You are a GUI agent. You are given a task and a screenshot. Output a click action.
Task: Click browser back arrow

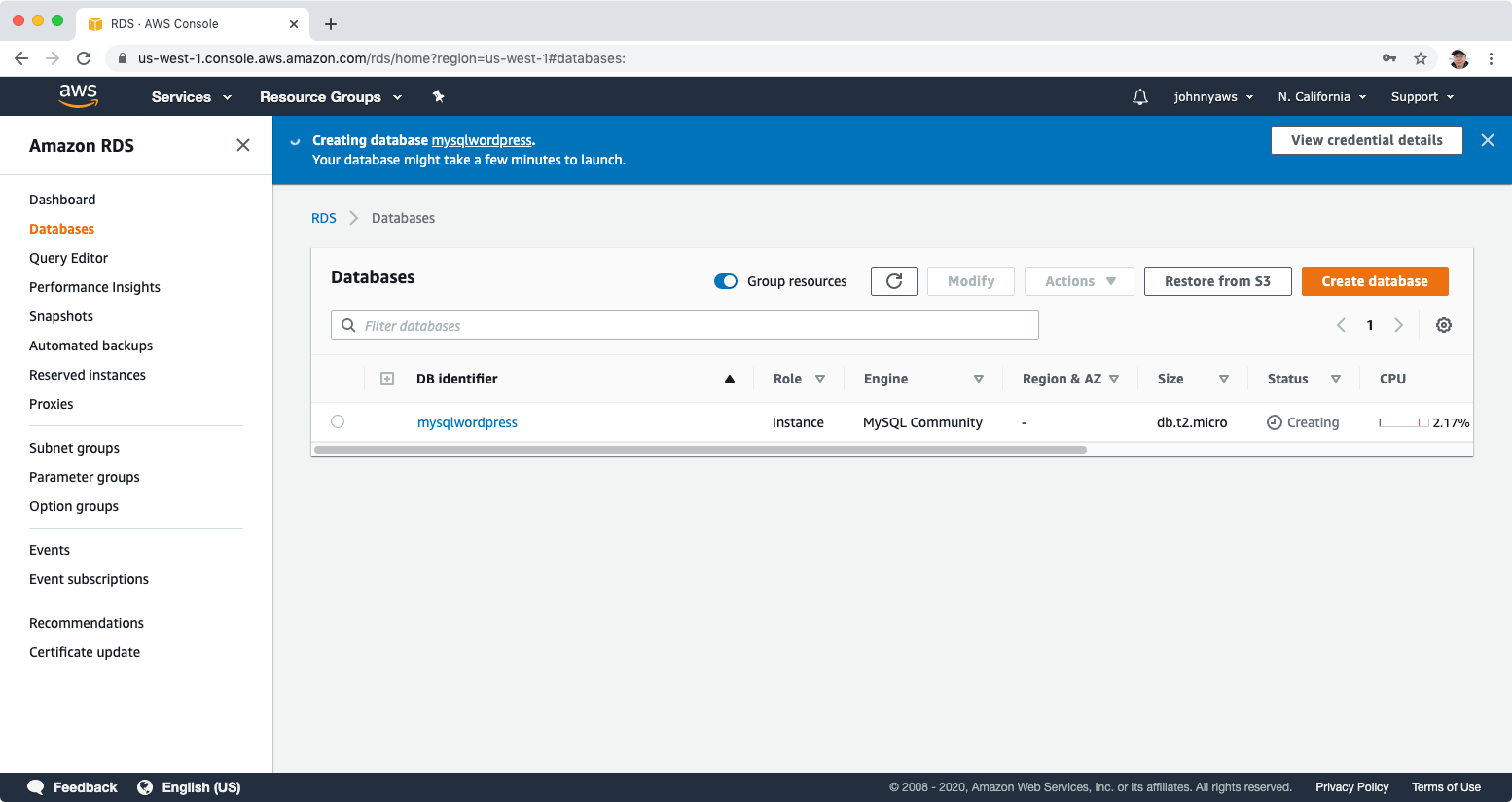pos(21,58)
